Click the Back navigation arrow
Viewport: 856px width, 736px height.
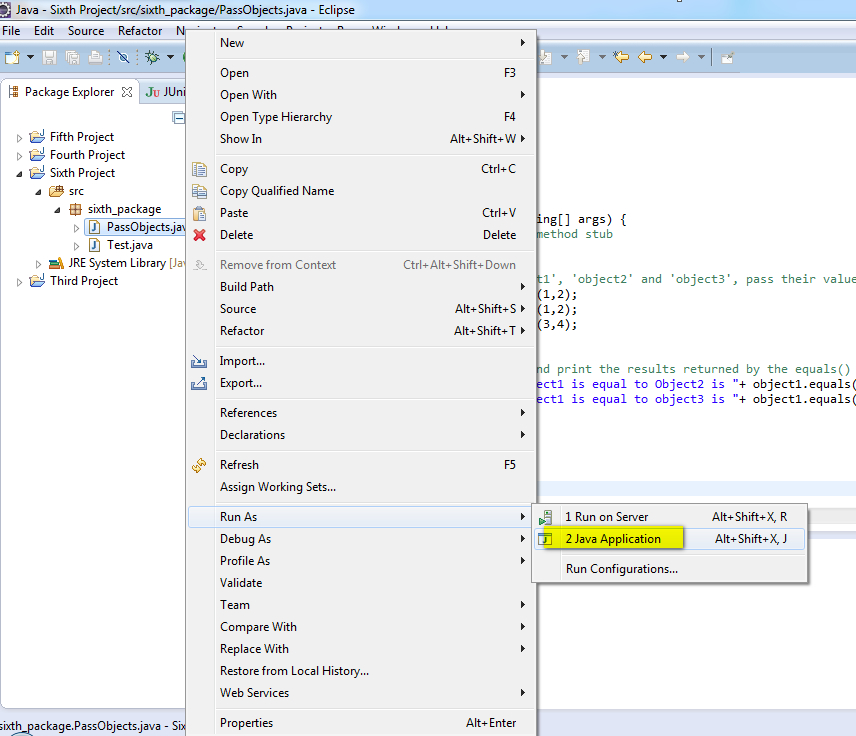click(x=645, y=57)
